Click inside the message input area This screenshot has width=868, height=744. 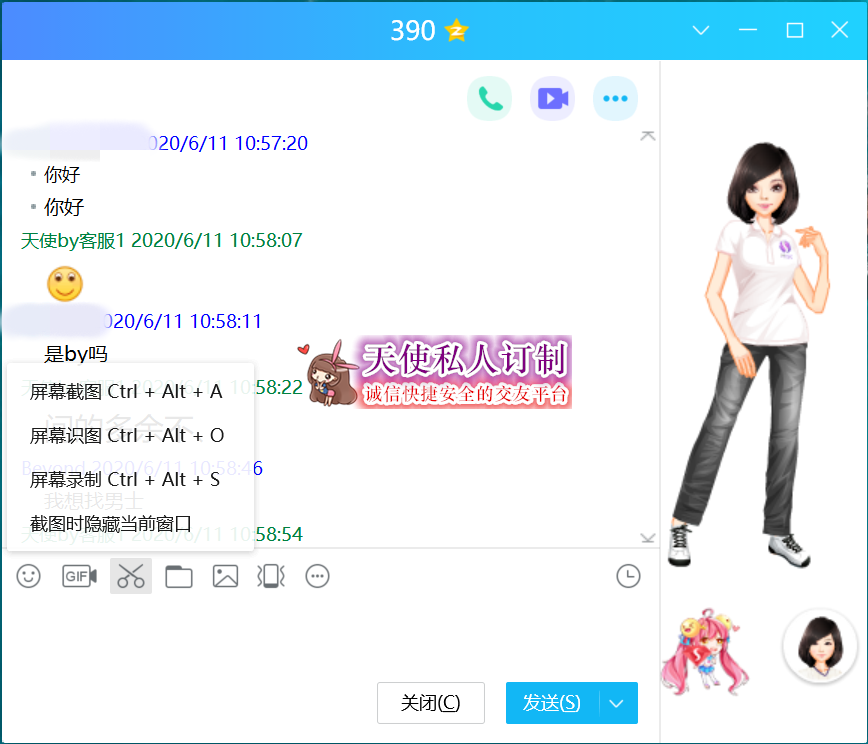(330, 637)
